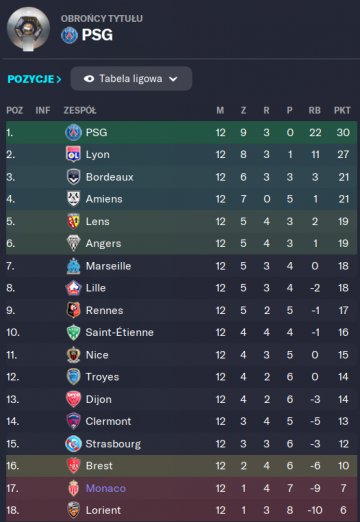The width and height of the screenshot is (360, 522).
Task: Click the Marseille club crest
Action: coord(73,266)
